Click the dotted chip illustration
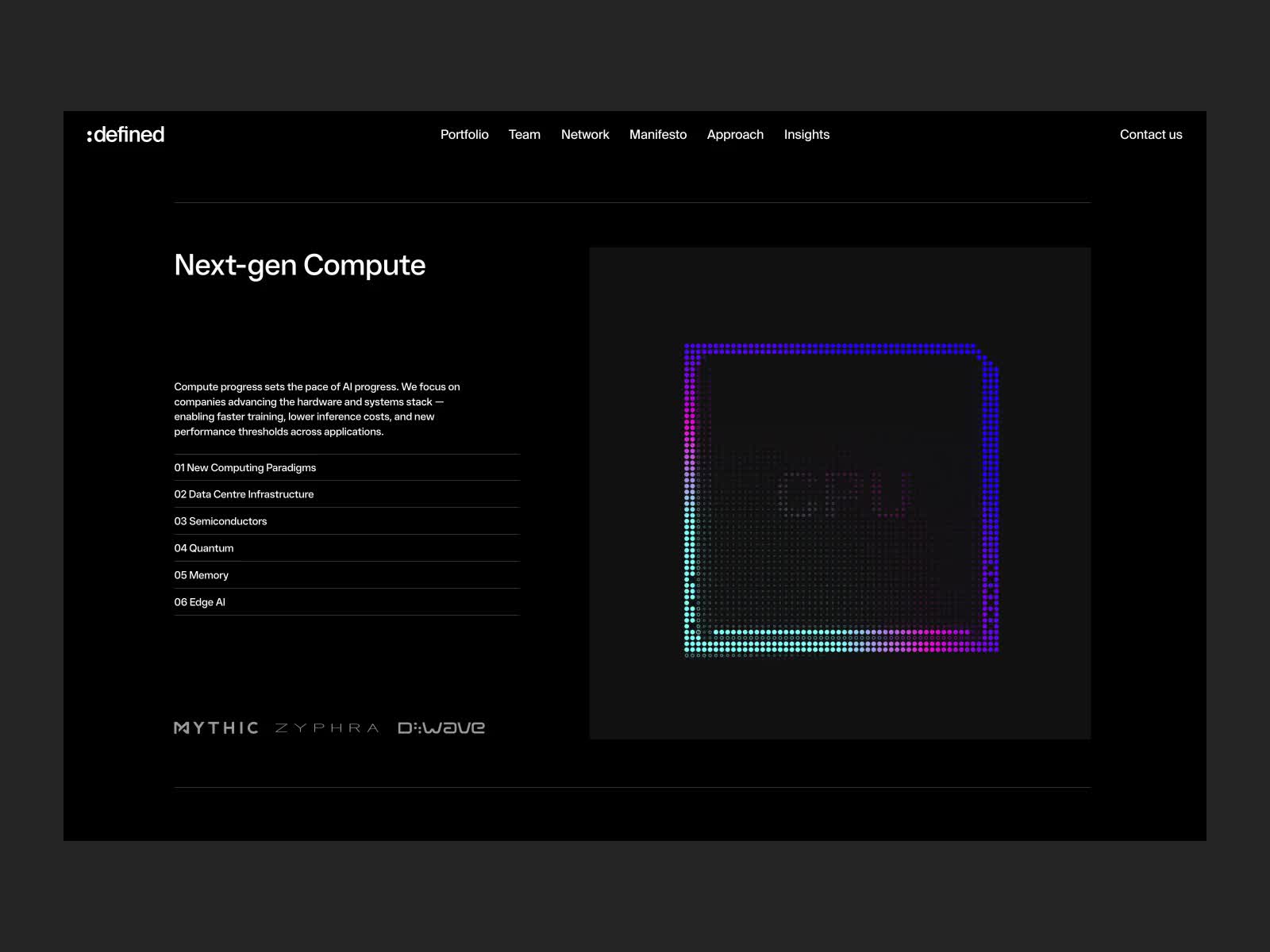 coord(841,500)
